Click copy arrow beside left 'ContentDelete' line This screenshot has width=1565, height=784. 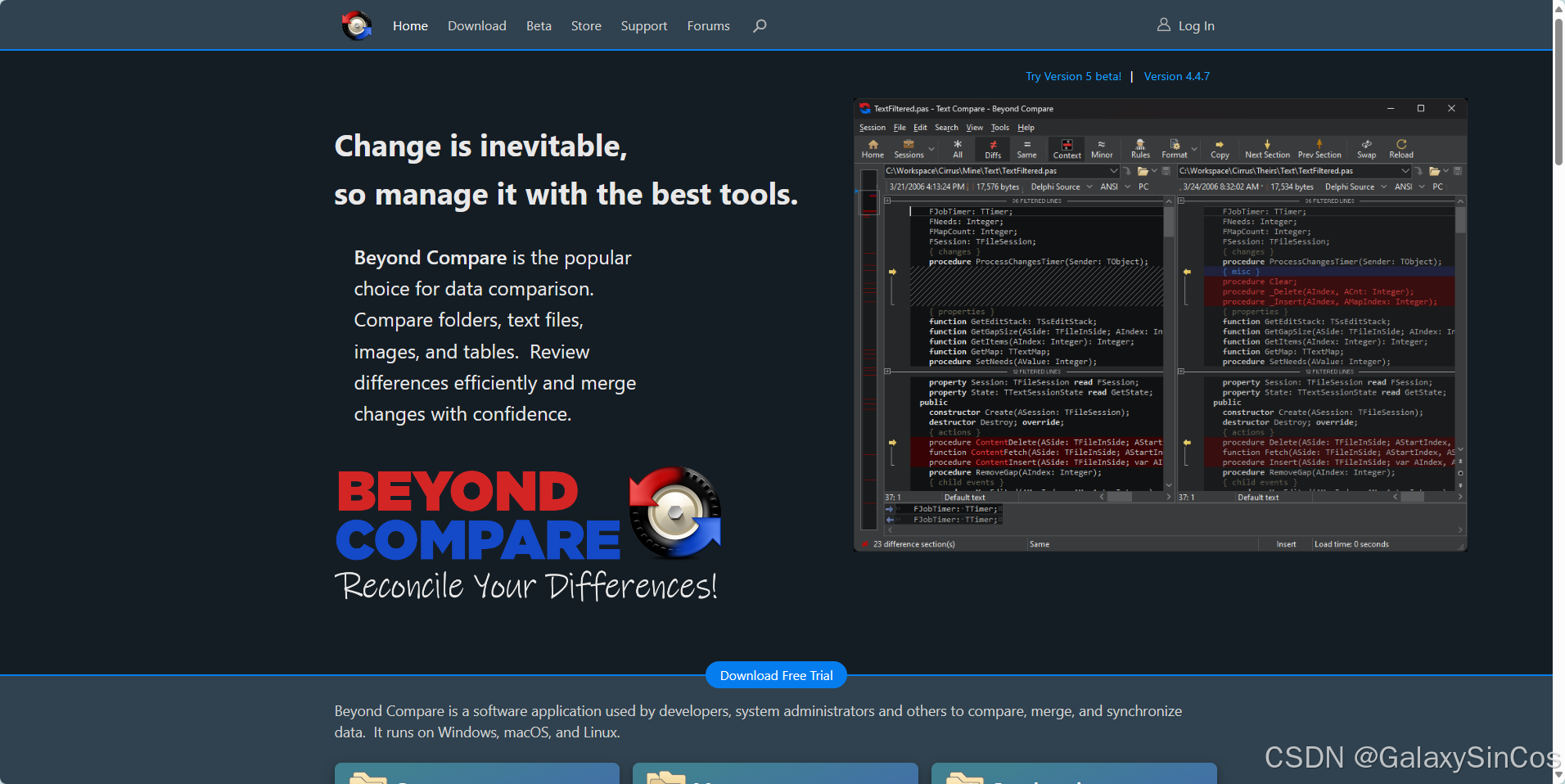pyautogui.click(x=892, y=443)
